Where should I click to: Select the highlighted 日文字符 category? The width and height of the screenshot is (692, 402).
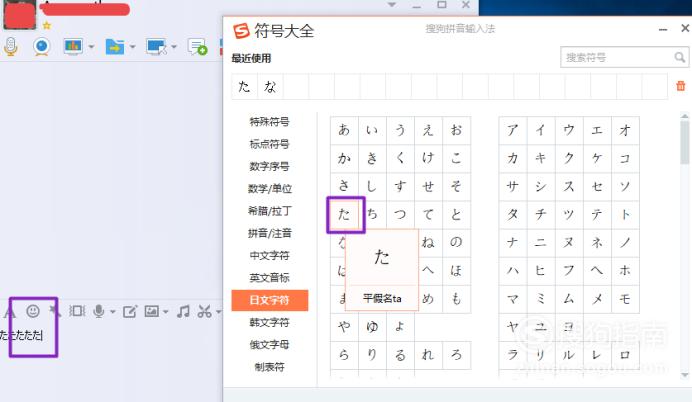tap(270, 300)
